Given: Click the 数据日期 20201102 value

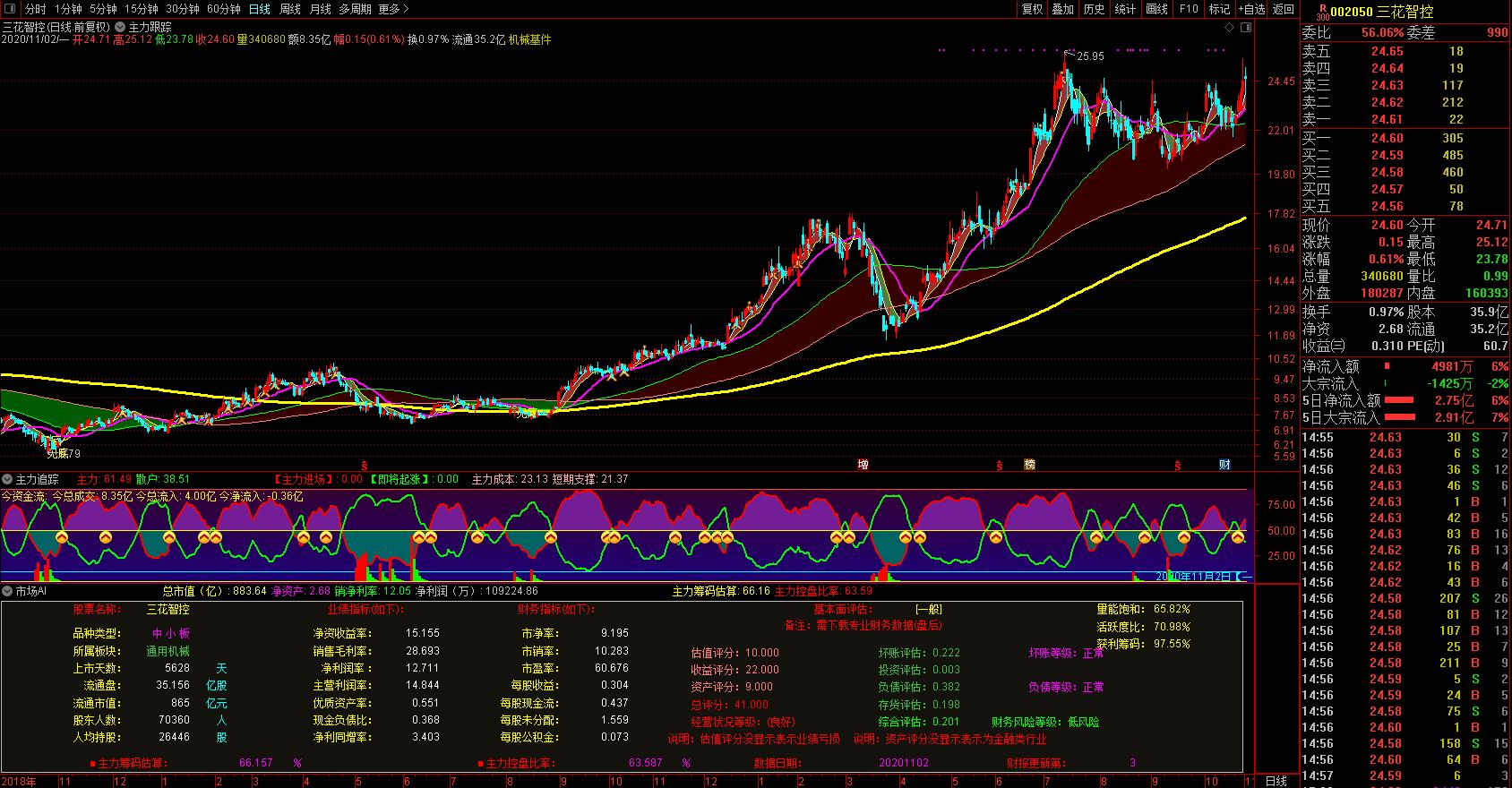Looking at the screenshot, I should tap(905, 763).
